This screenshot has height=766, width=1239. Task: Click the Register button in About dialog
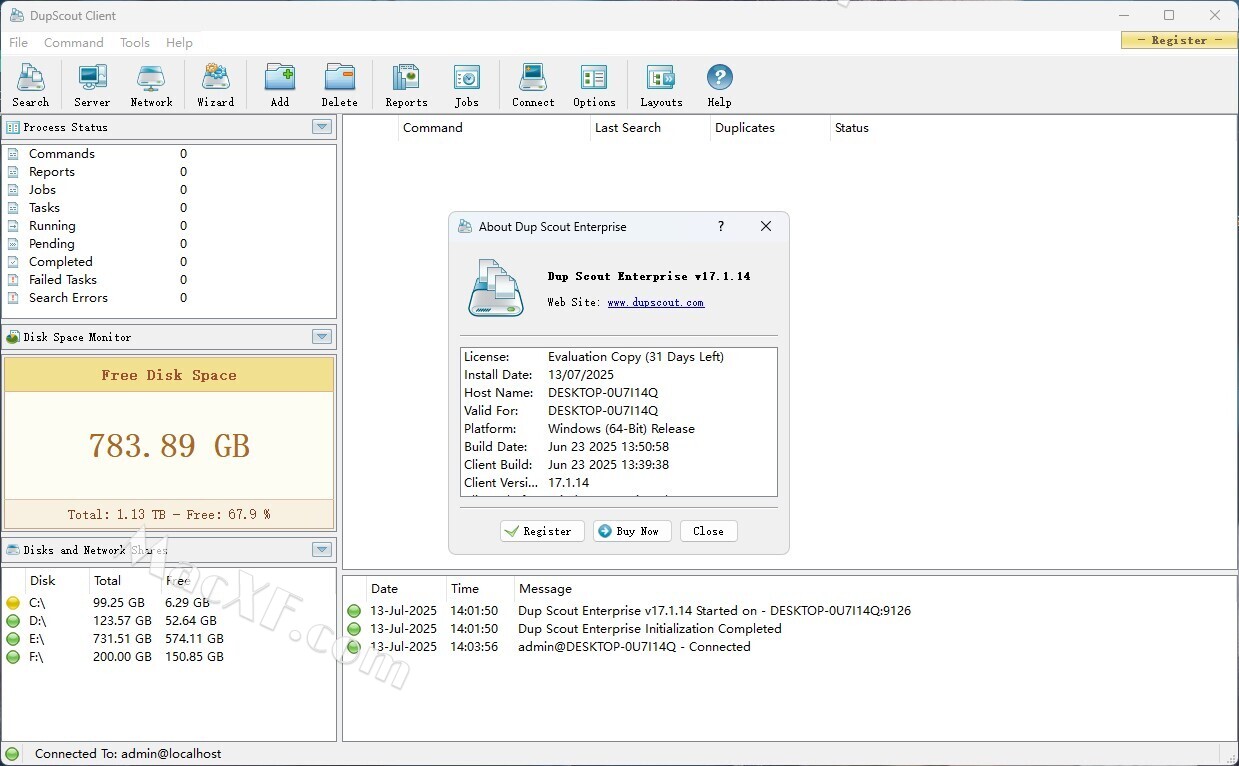coord(542,531)
